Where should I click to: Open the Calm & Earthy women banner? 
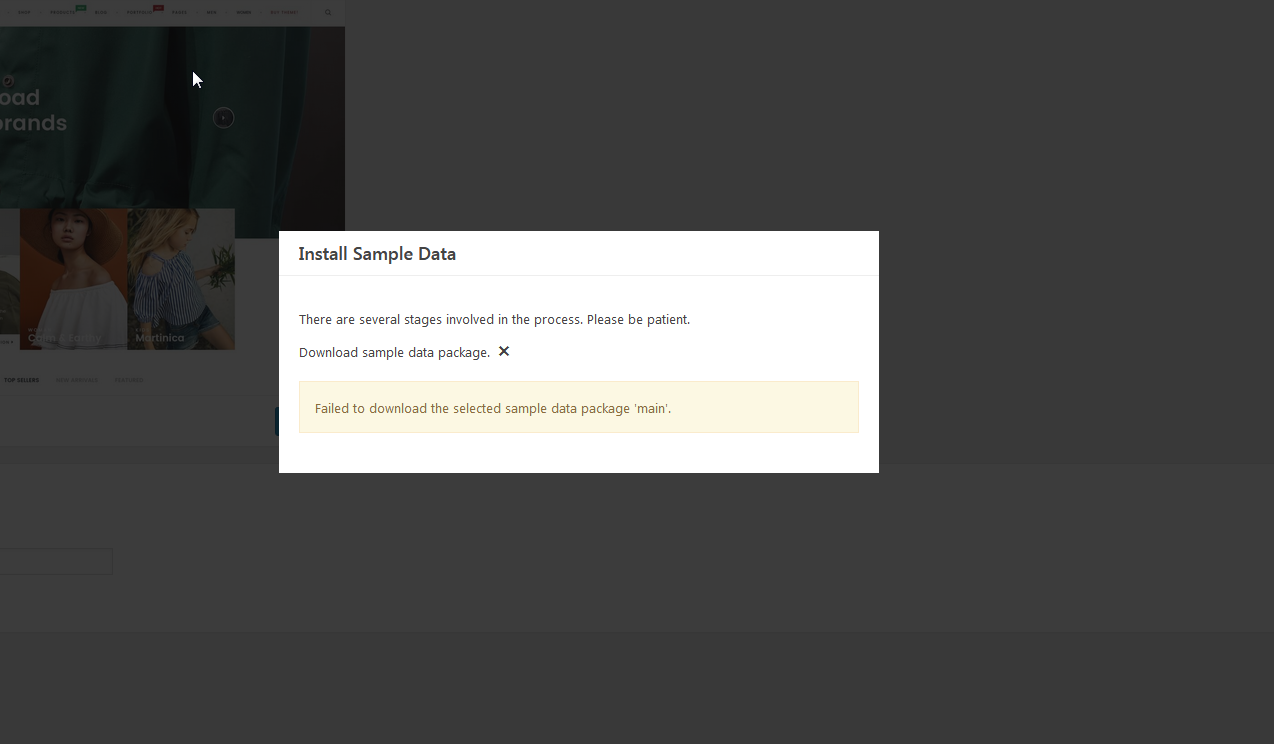(x=74, y=279)
